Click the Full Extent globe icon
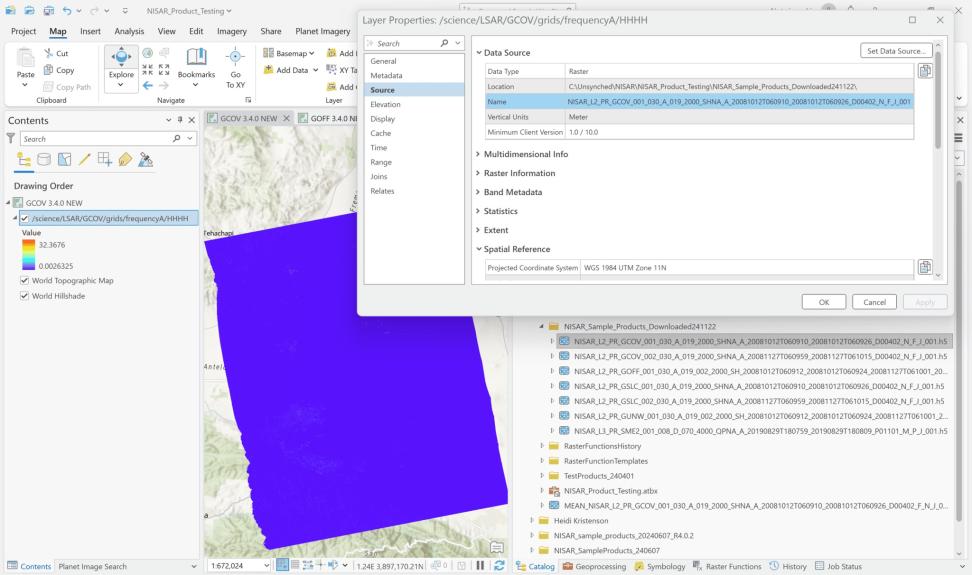This screenshot has width=972, height=575. (148, 53)
